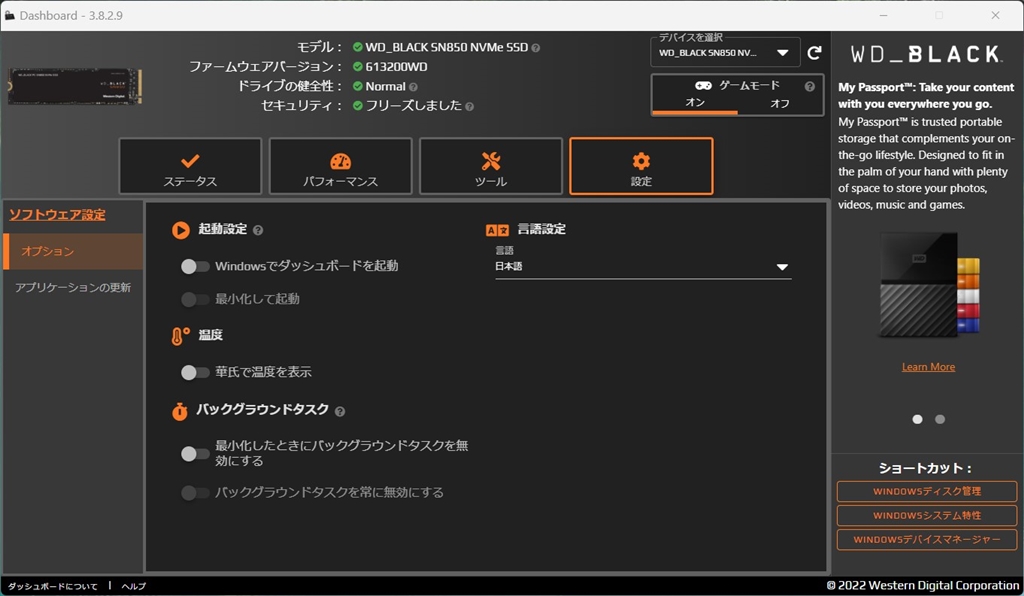The height and width of the screenshot is (596, 1024).
Task: Open the 言語 dropdown showing 日本語
Action: [643, 267]
